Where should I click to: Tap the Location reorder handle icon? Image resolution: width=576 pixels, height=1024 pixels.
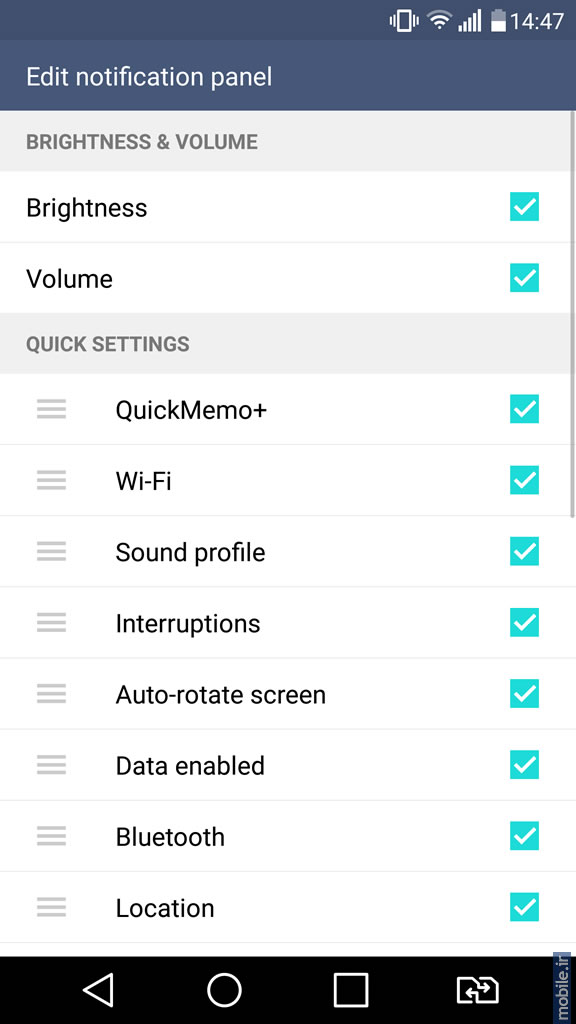[x=52, y=907]
